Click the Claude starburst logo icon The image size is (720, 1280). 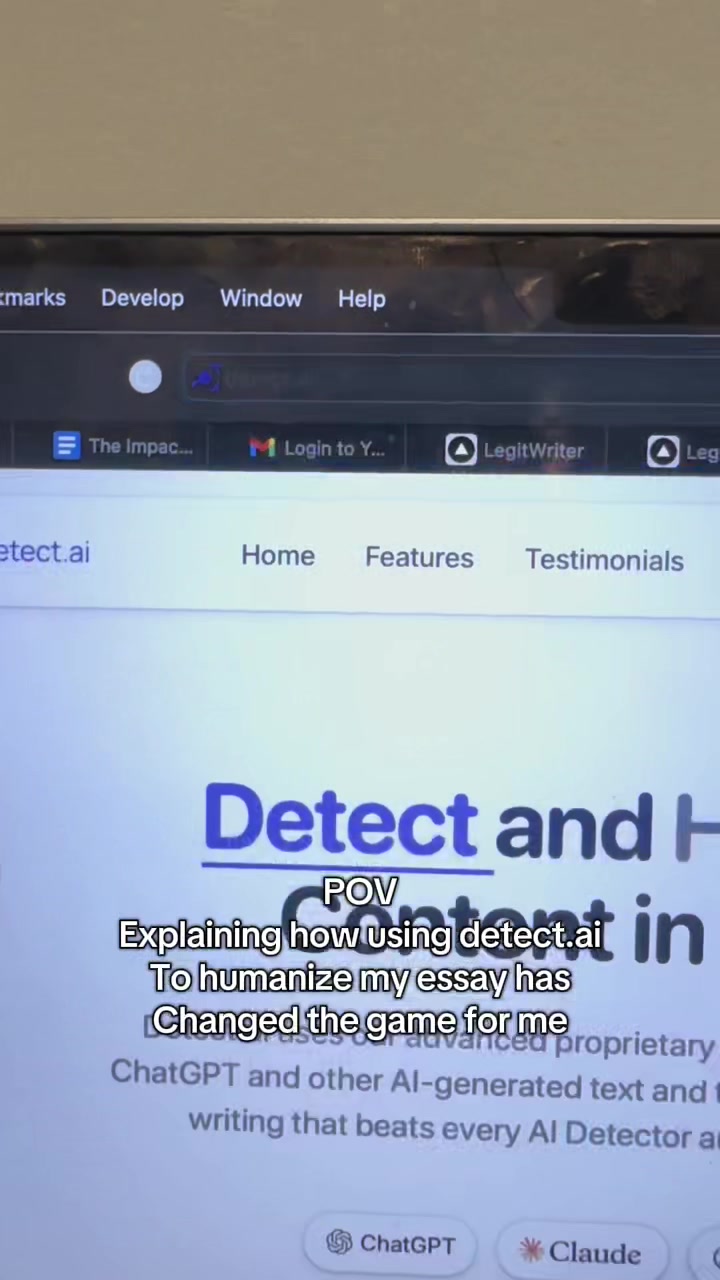click(530, 1250)
